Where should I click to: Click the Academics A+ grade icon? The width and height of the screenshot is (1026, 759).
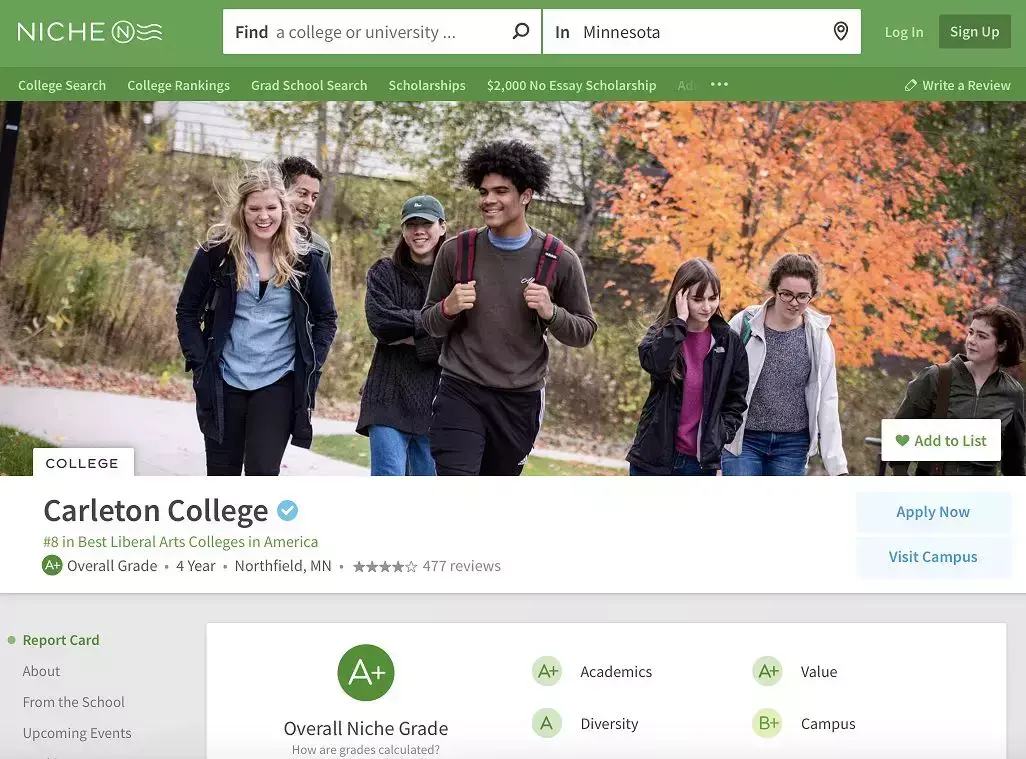pos(547,671)
